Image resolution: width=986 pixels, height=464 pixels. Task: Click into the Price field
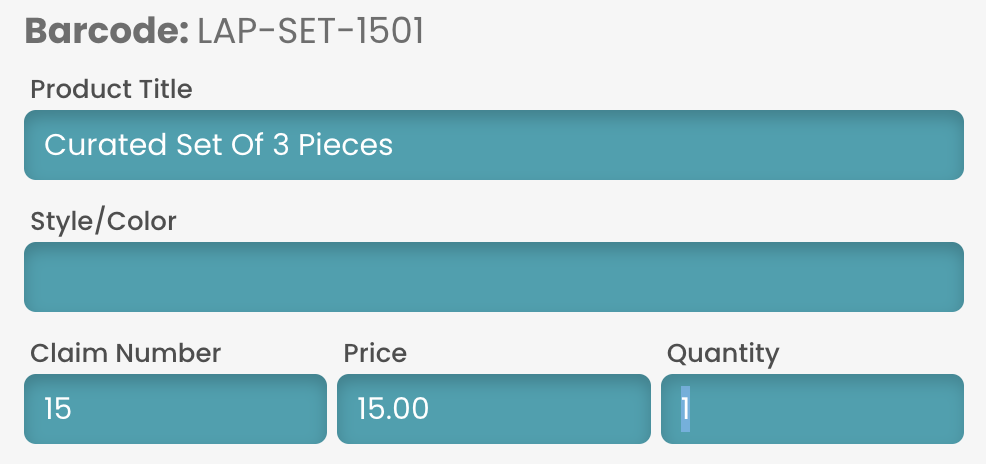(494, 409)
